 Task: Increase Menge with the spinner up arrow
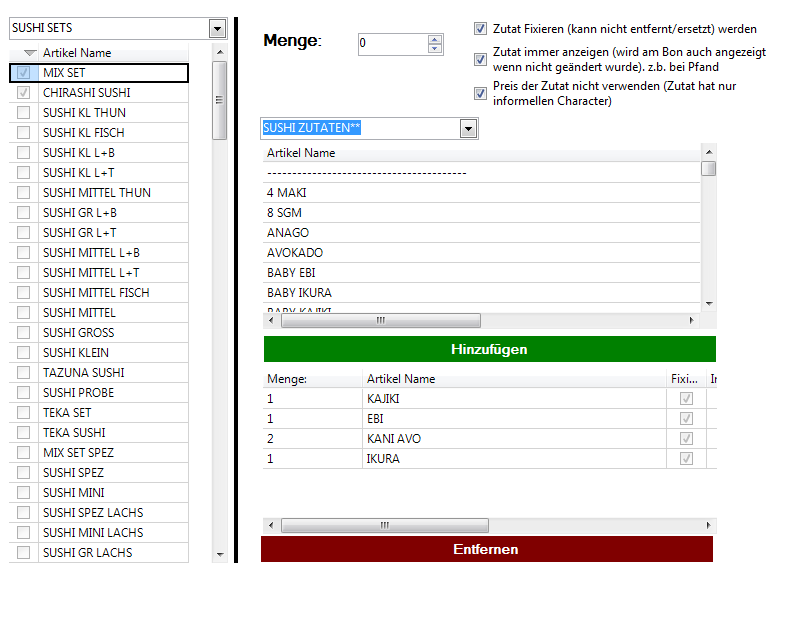coord(434,39)
